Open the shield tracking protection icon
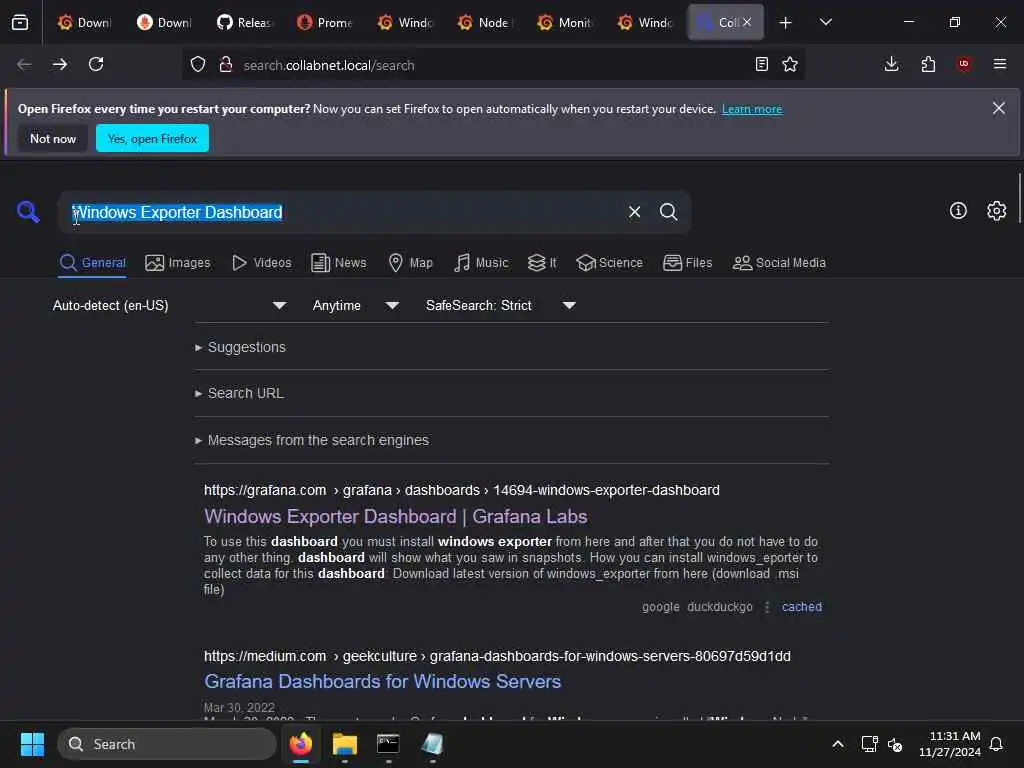Image resolution: width=1024 pixels, height=768 pixels. (x=198, y=64)
